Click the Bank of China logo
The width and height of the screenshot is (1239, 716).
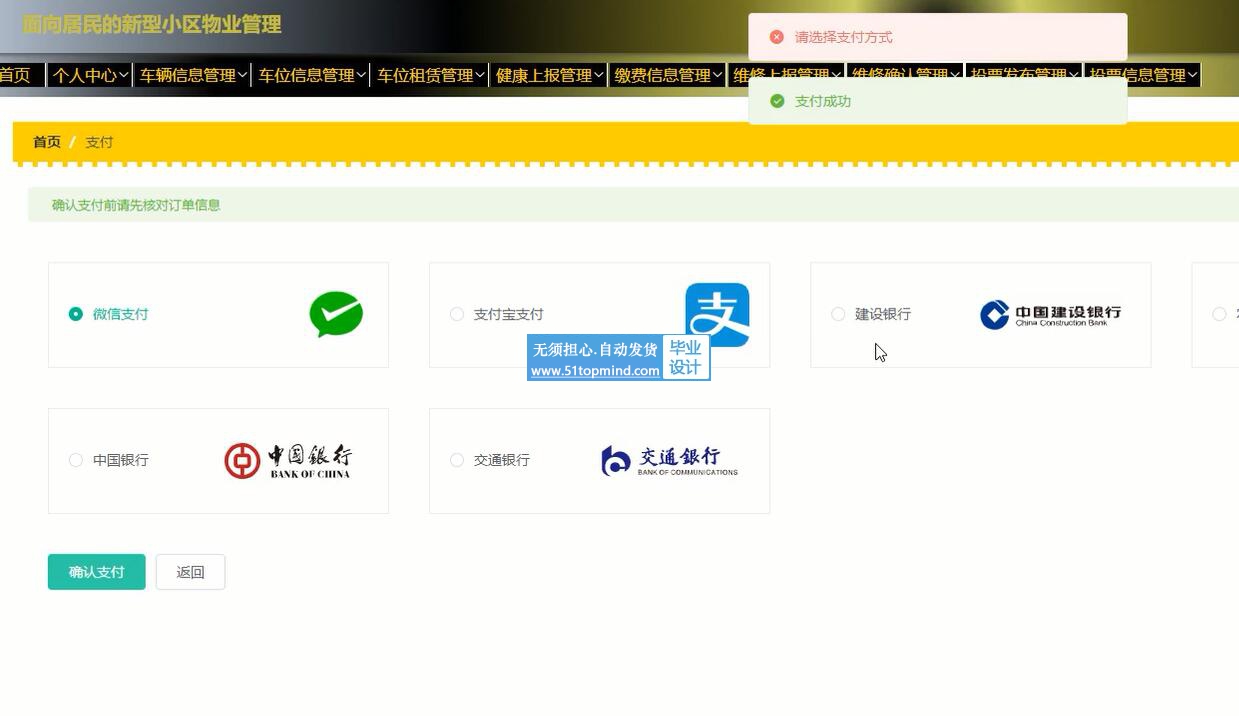(288, 461)
